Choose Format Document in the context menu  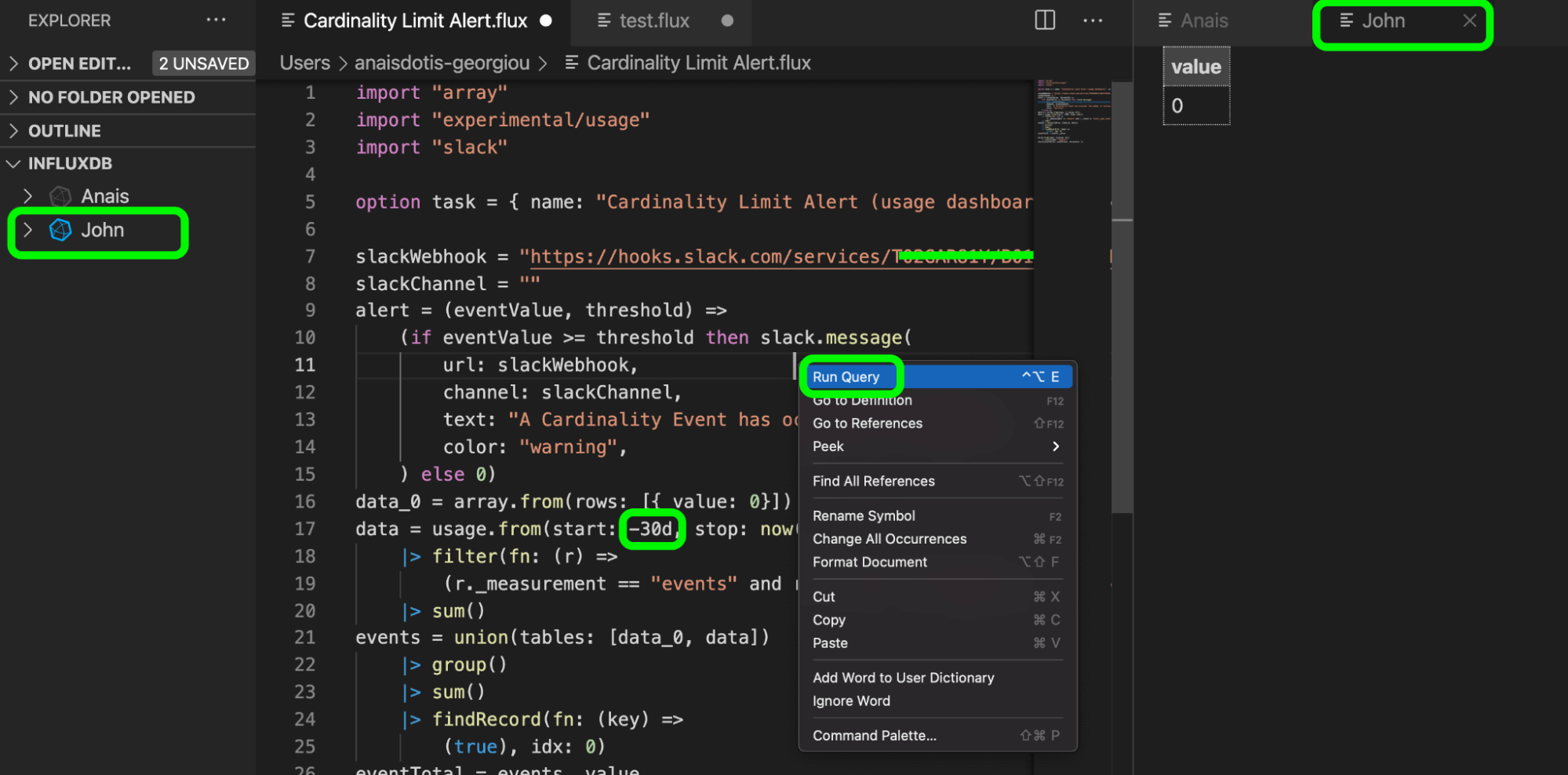[x=870, y=562]
